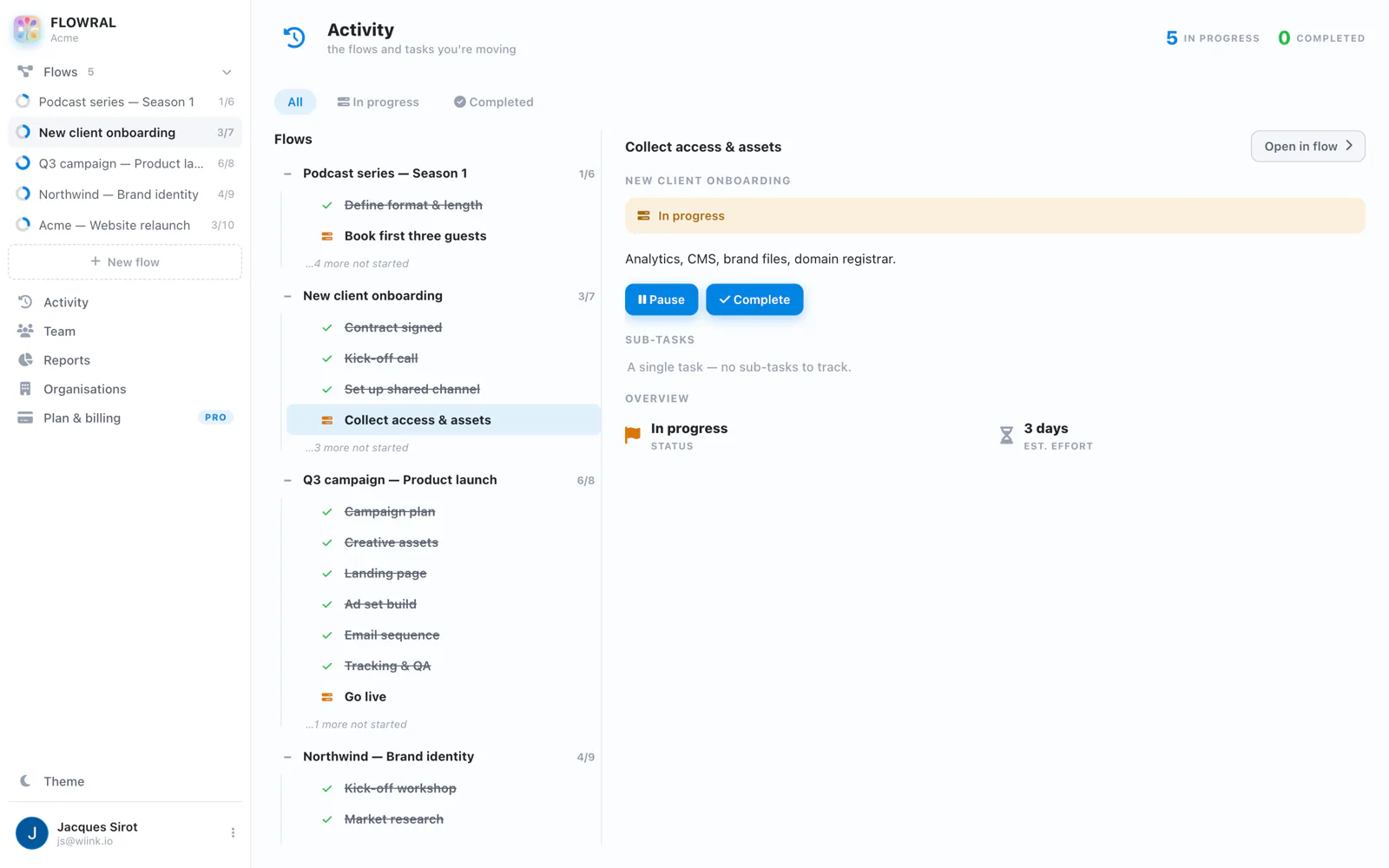Image resolution: width=1389 pixels, height=868 pixels.
Task: Click checkmark next to Email sequence
Action: point(327,635)
